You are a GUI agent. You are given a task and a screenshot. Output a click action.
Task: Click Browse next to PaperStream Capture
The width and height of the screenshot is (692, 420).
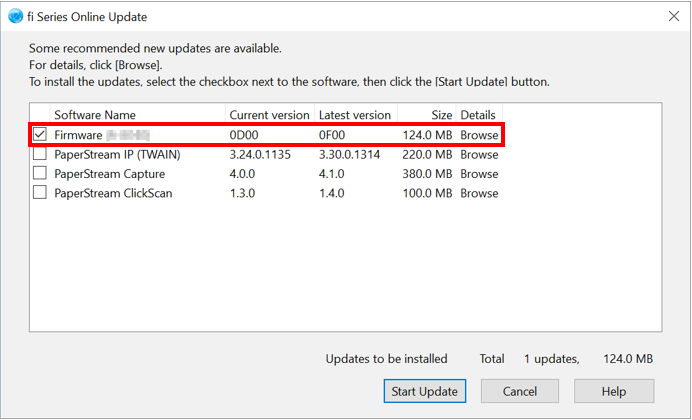[x=479, y=174]
